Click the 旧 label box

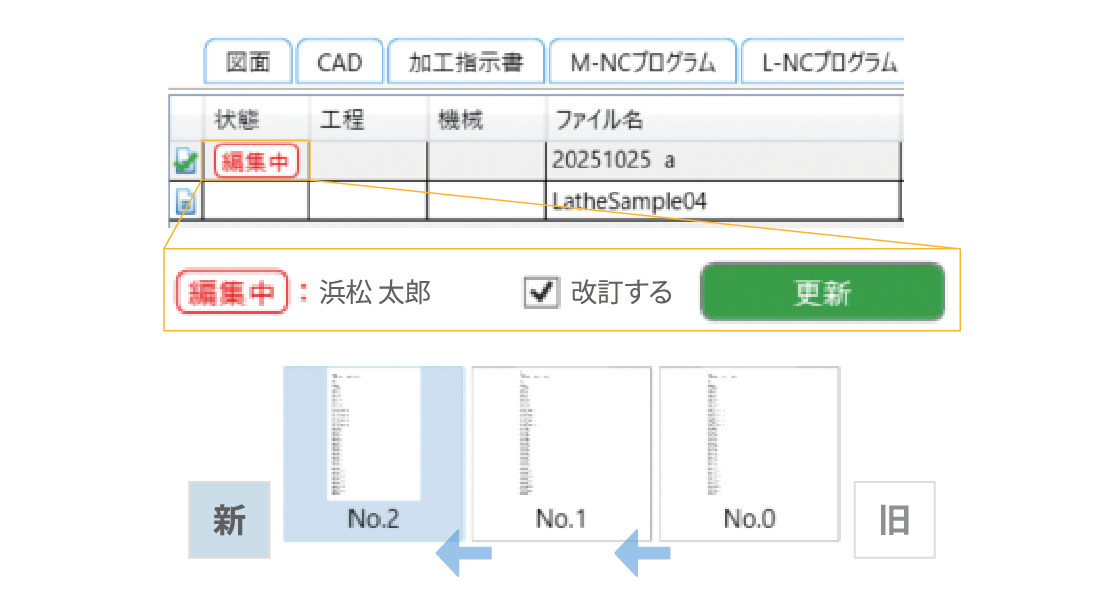[894, 520]
